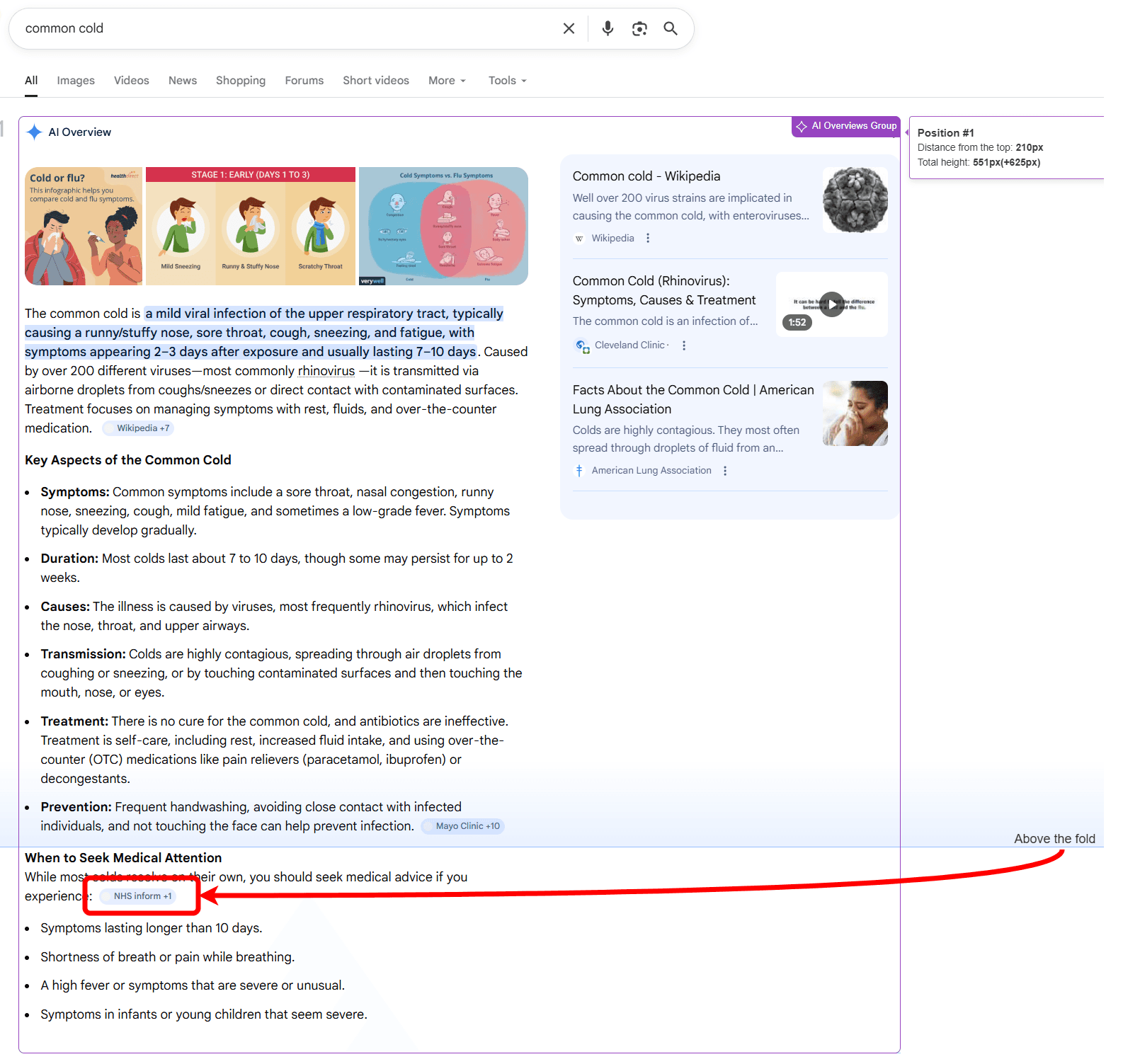Image resolution: width=1140 pixels, height=1064 pixels.
Task: Click the rhinovirus hyperlink in the overview text
Action: (x=326, y=370)
